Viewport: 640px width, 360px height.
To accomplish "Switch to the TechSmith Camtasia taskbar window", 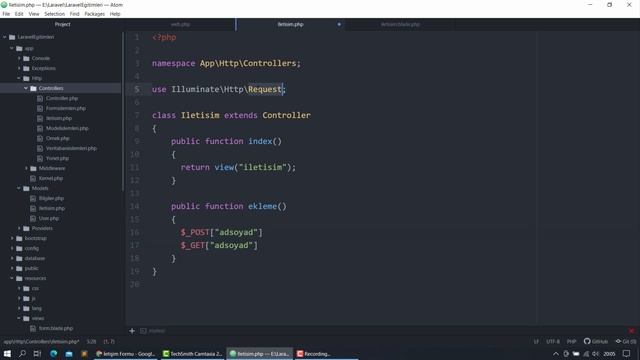I will tap(192, 354).
